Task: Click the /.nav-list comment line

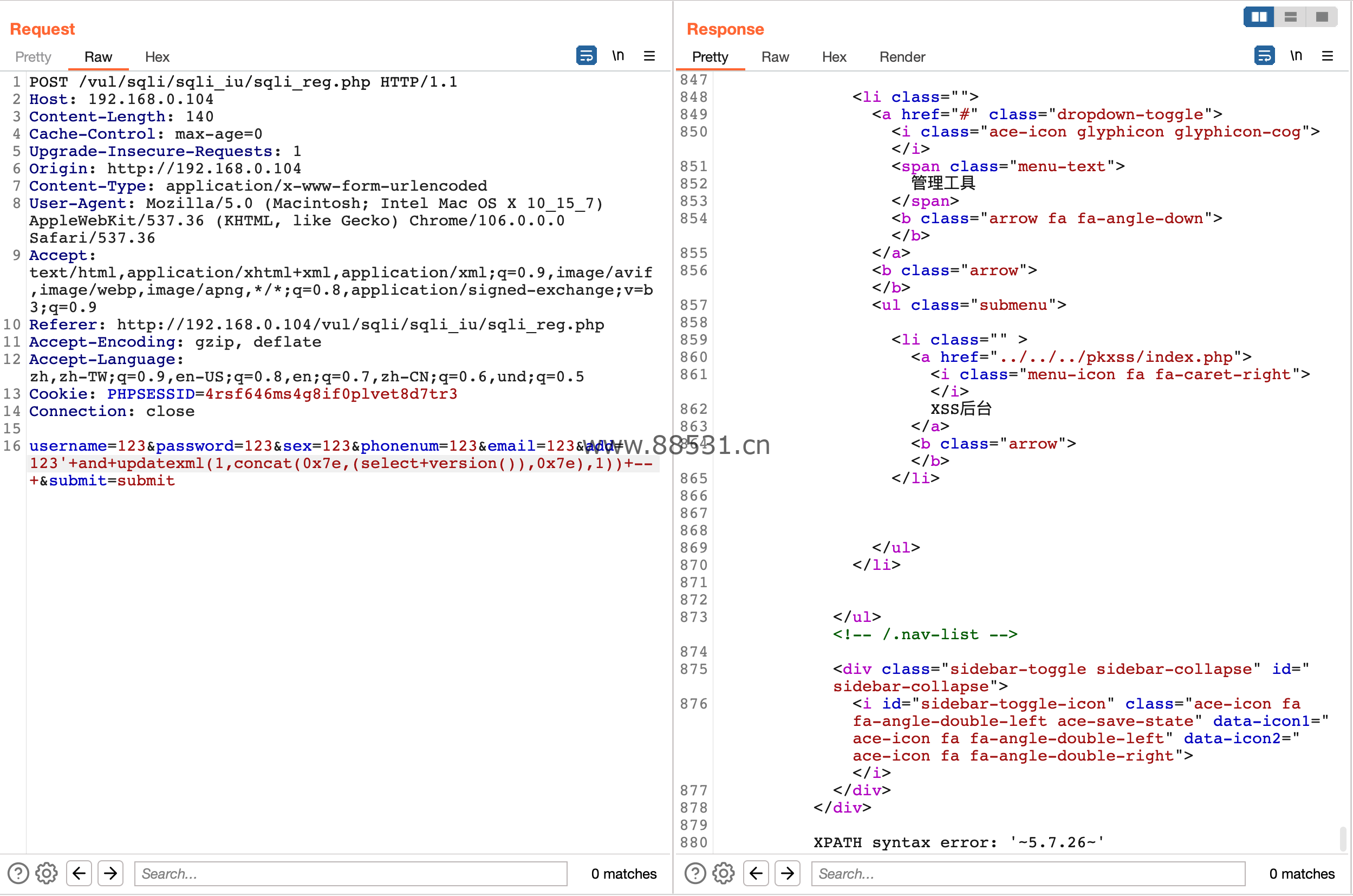Action: (925, 634)
